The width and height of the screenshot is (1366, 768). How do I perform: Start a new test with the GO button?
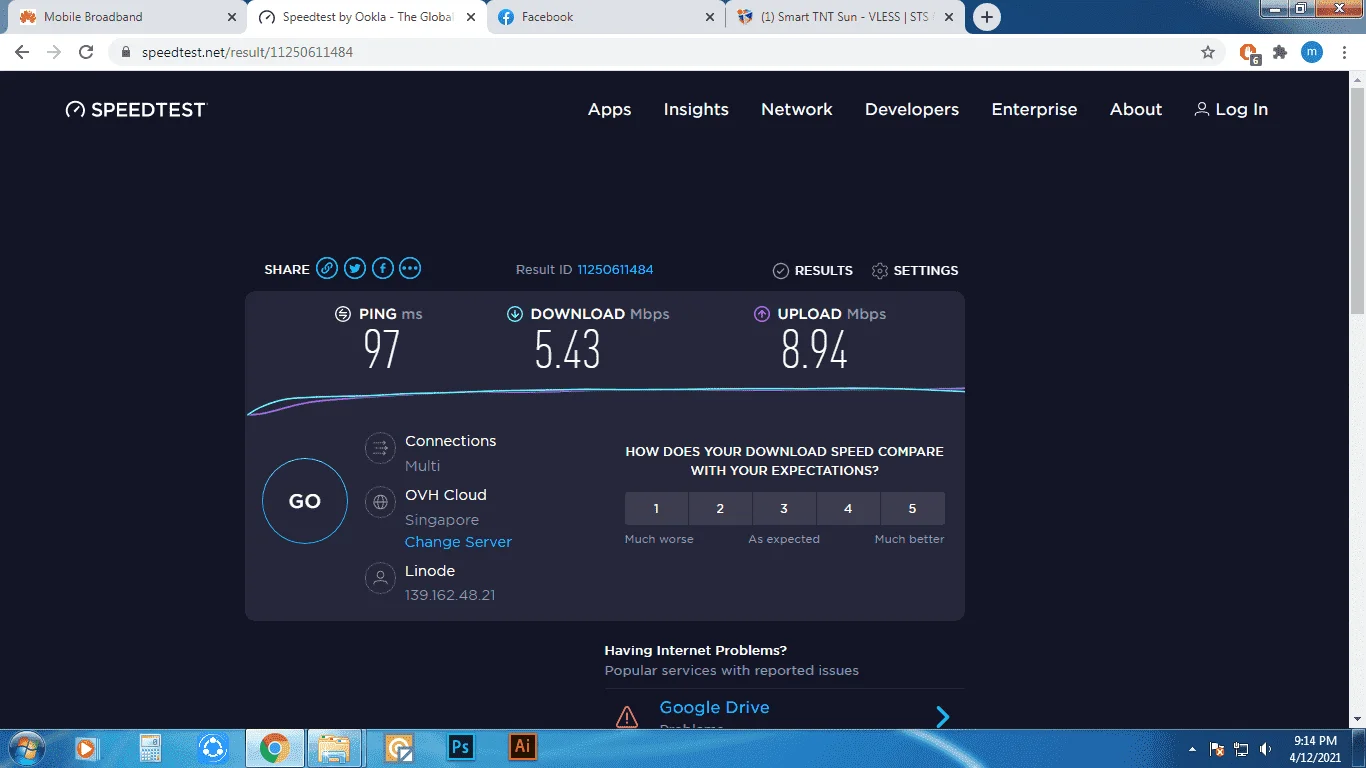(x=305, y=501)
